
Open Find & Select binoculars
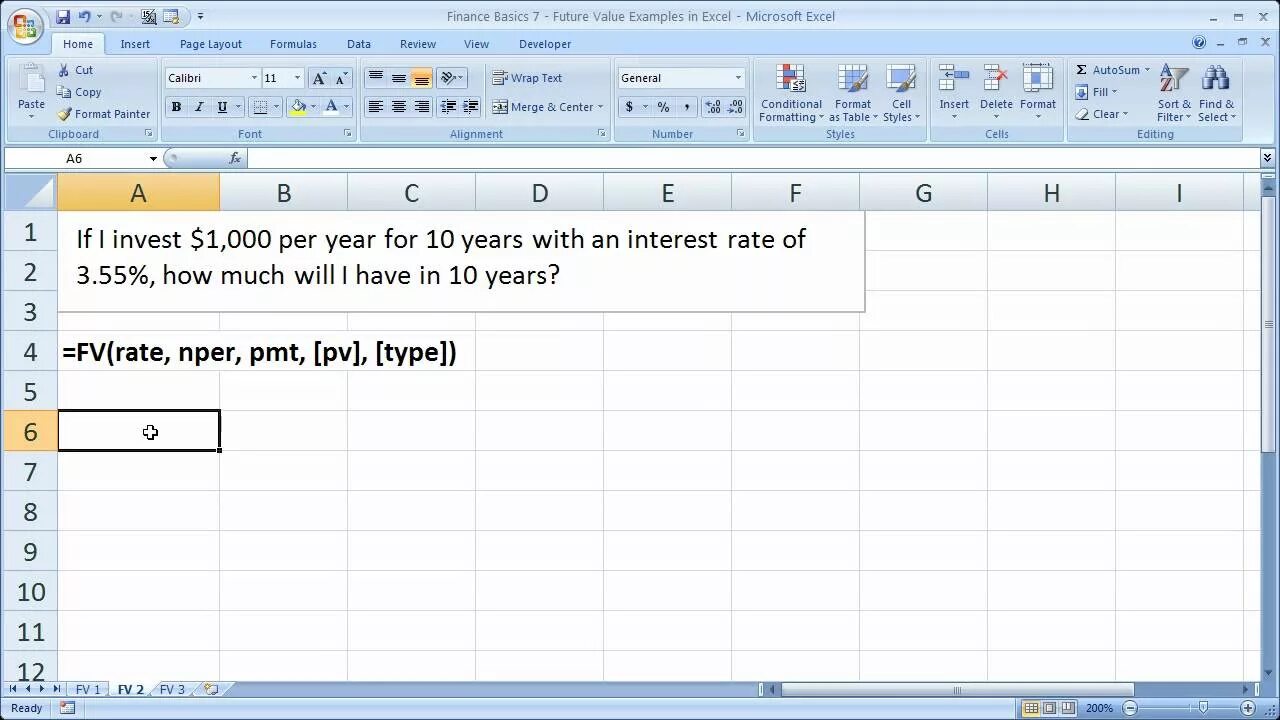point(1217,94)
